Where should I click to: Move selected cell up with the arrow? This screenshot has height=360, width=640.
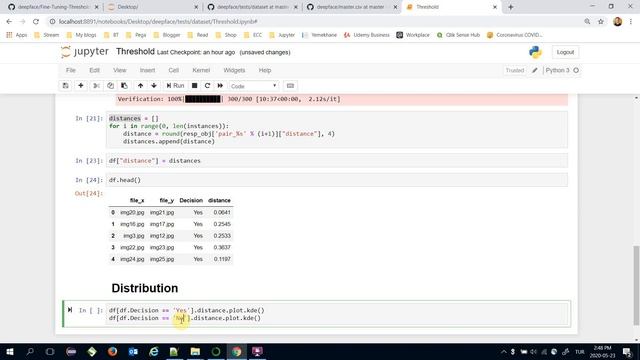(x=140, y=86)
